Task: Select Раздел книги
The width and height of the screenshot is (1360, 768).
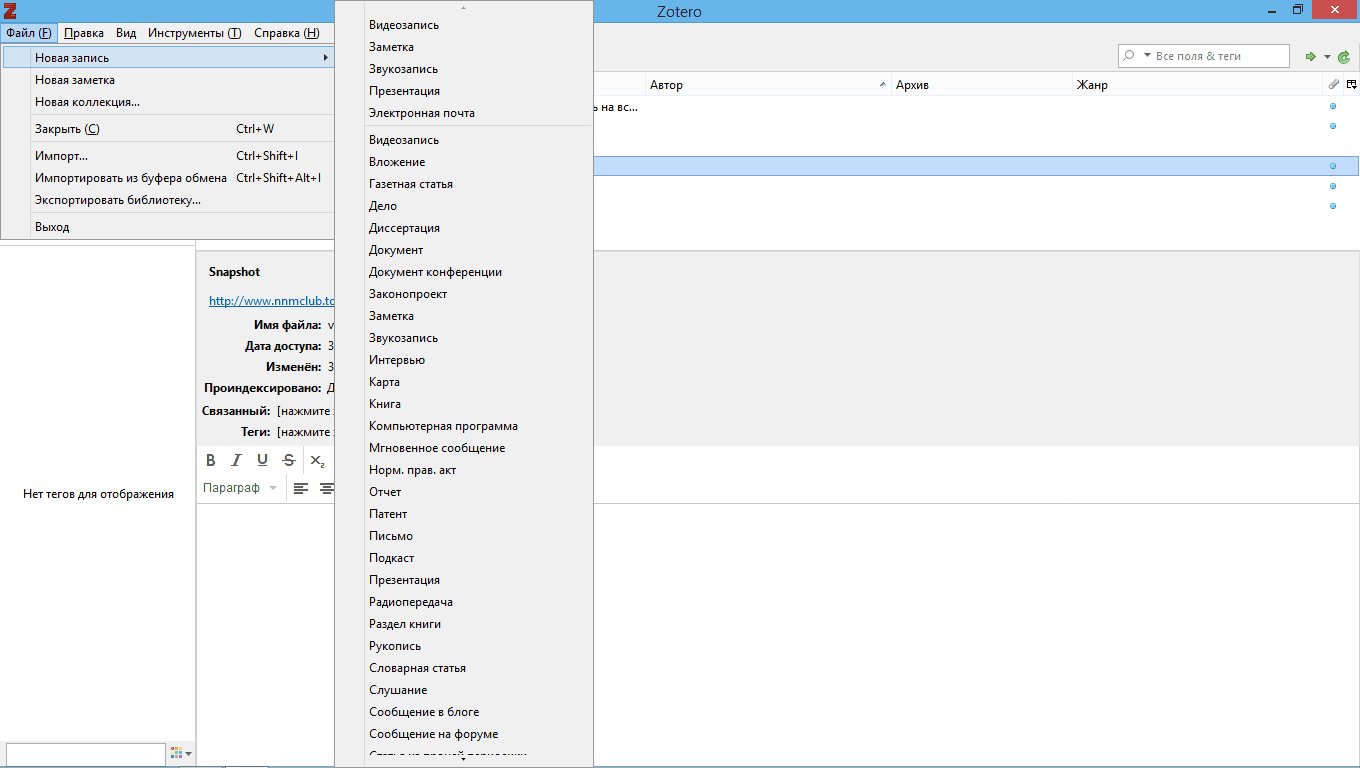Action: [x=464, y=624]
